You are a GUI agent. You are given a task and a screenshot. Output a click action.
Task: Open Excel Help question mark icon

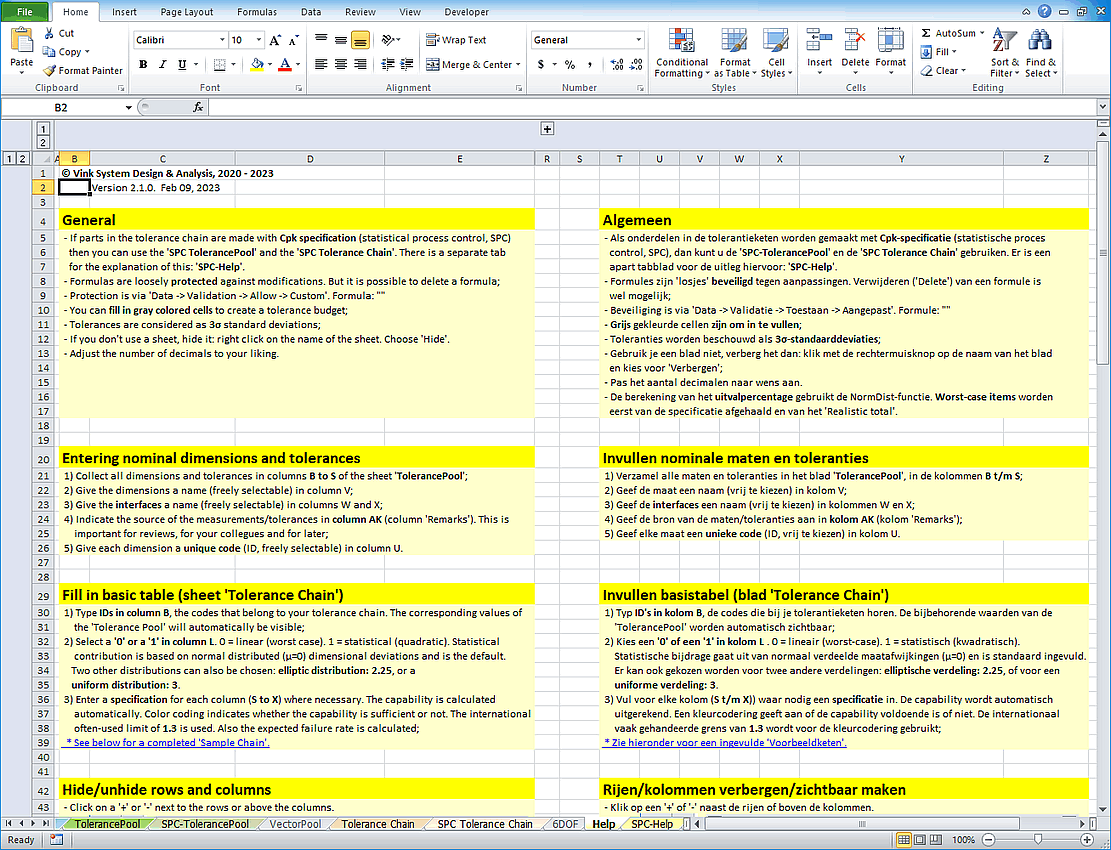click(1044, 11)
